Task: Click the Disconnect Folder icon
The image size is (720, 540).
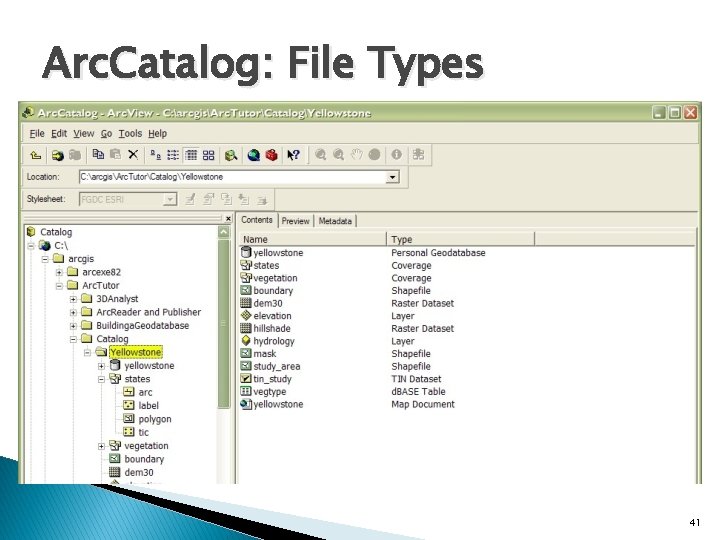Action: pos(75,155)
